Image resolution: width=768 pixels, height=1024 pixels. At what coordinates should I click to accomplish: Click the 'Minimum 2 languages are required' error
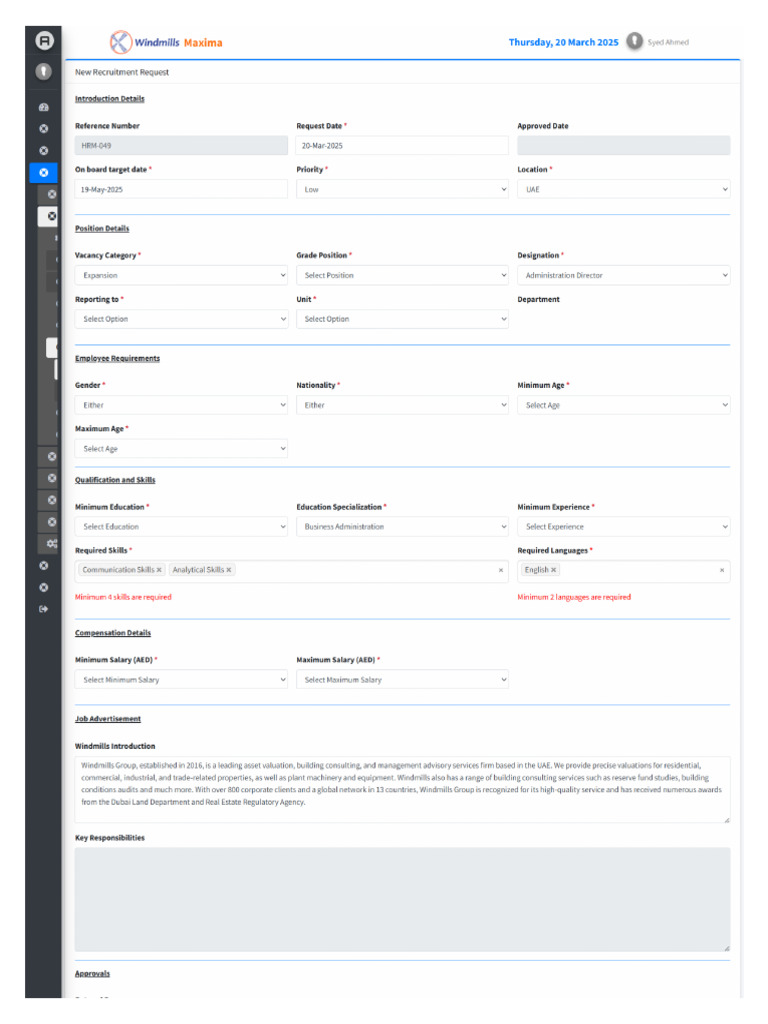[x=574, y=597]
